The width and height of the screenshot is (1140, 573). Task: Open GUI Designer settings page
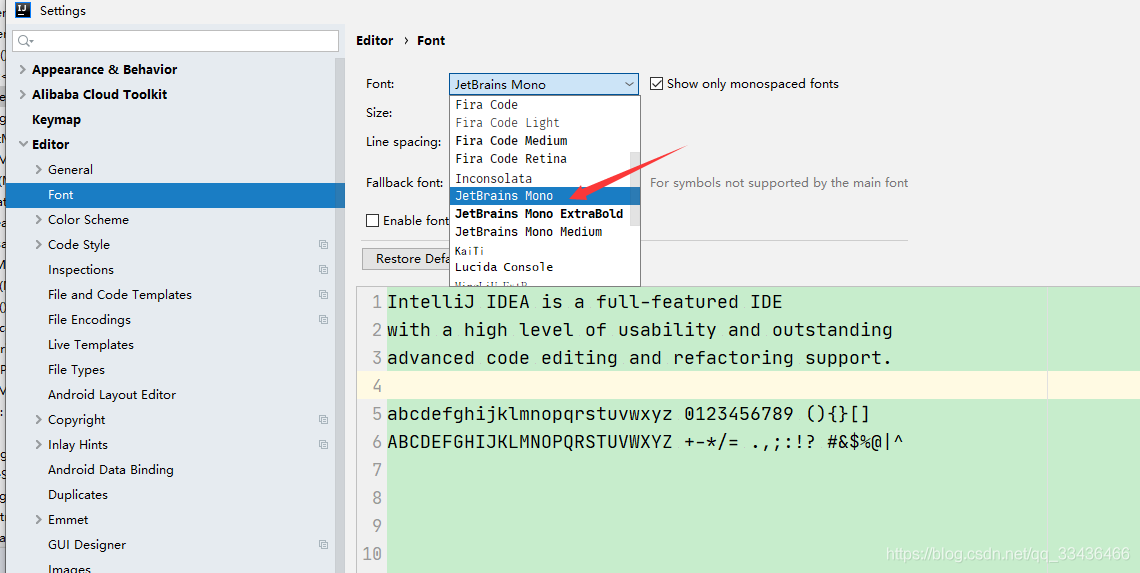pos(87,545)
